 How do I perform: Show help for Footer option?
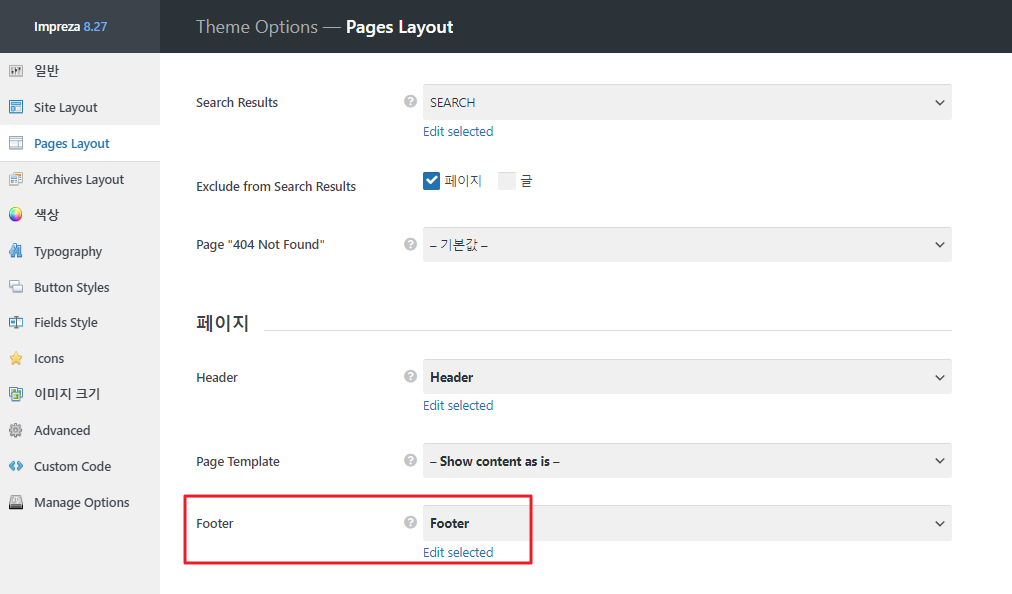(x=410, y=522)
